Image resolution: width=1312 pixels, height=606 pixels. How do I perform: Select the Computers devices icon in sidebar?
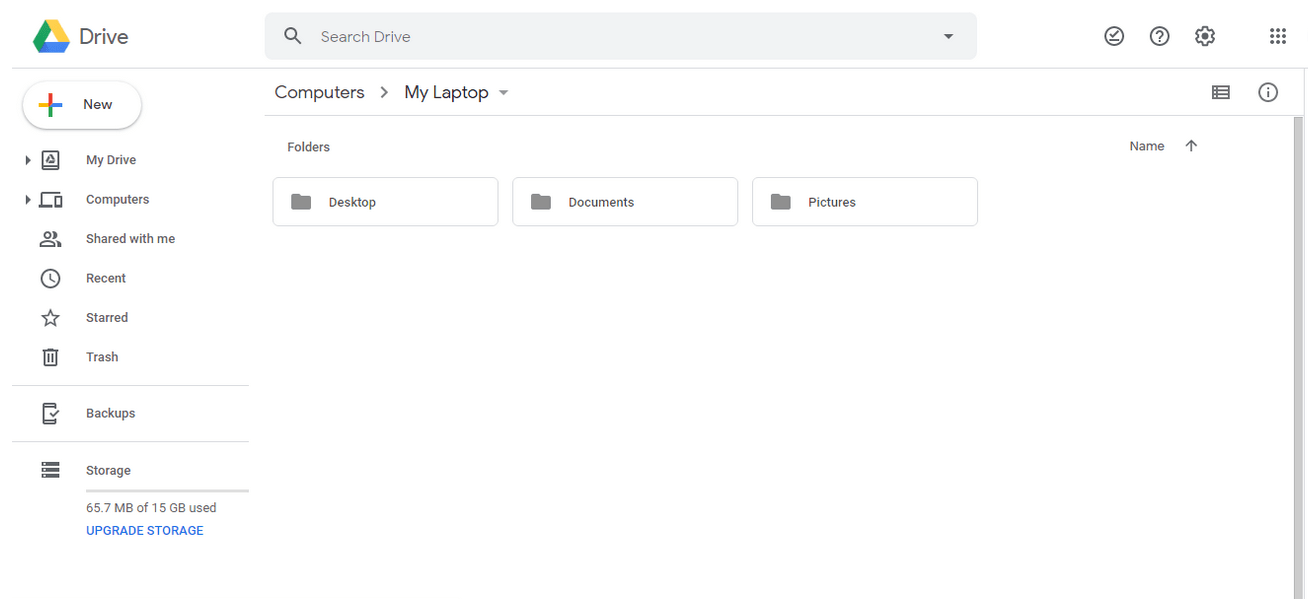51,200
